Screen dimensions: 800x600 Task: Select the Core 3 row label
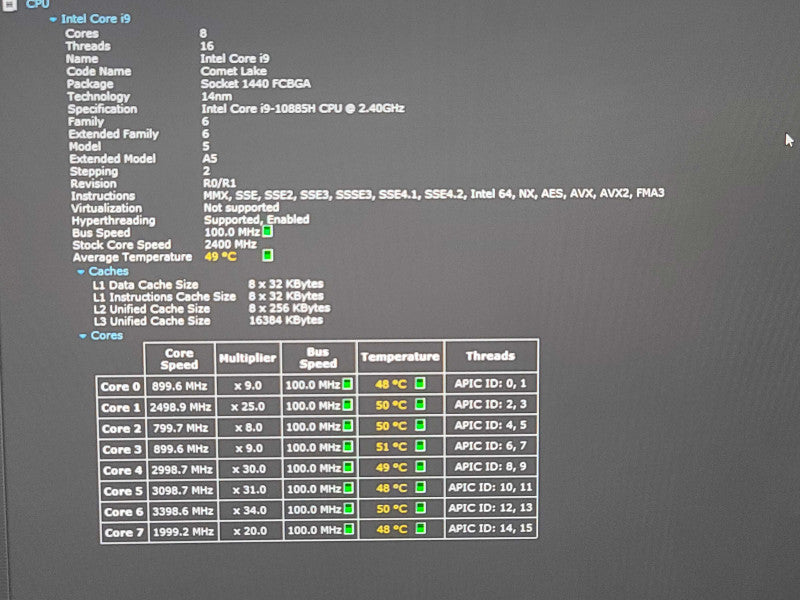(x=122, y=449)
